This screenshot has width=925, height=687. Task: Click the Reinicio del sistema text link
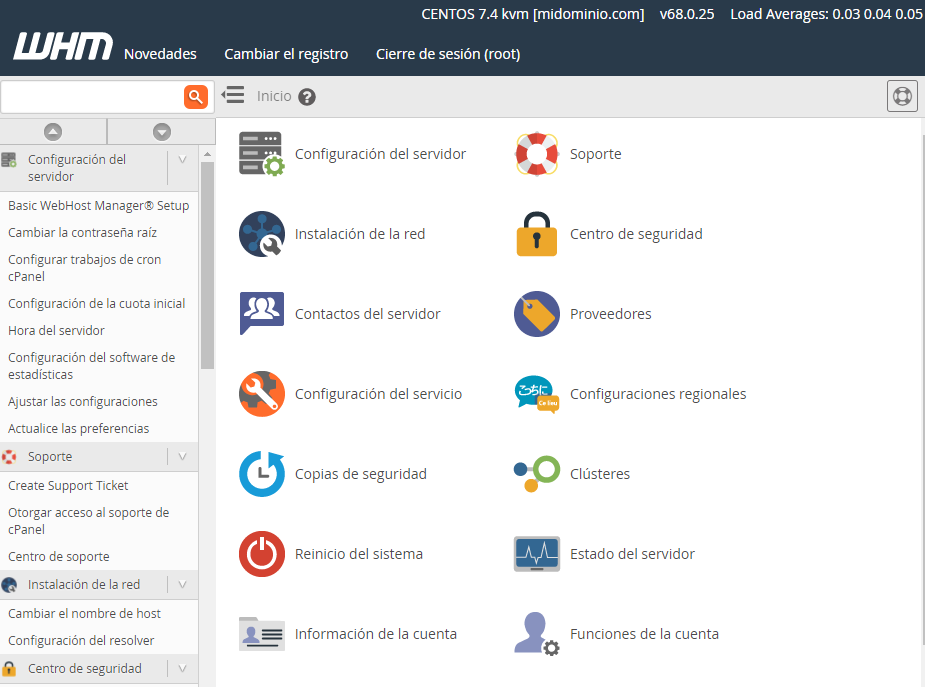pos(359,554)
